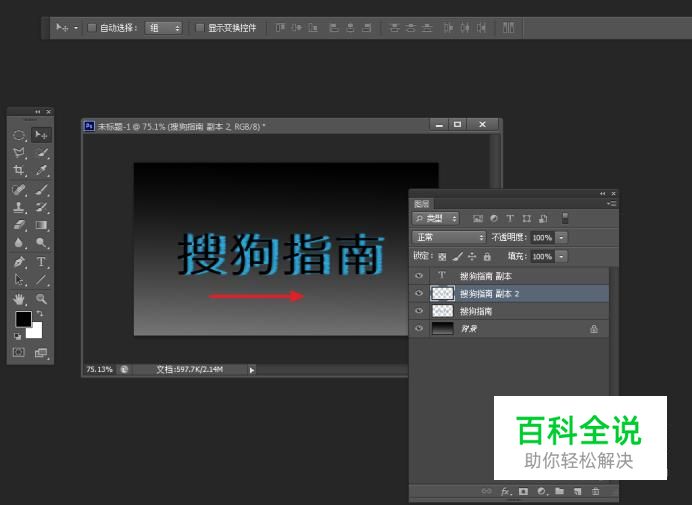The image size is (692, 505).
Task: Select the History Brush tool
Action: [41, 207]
